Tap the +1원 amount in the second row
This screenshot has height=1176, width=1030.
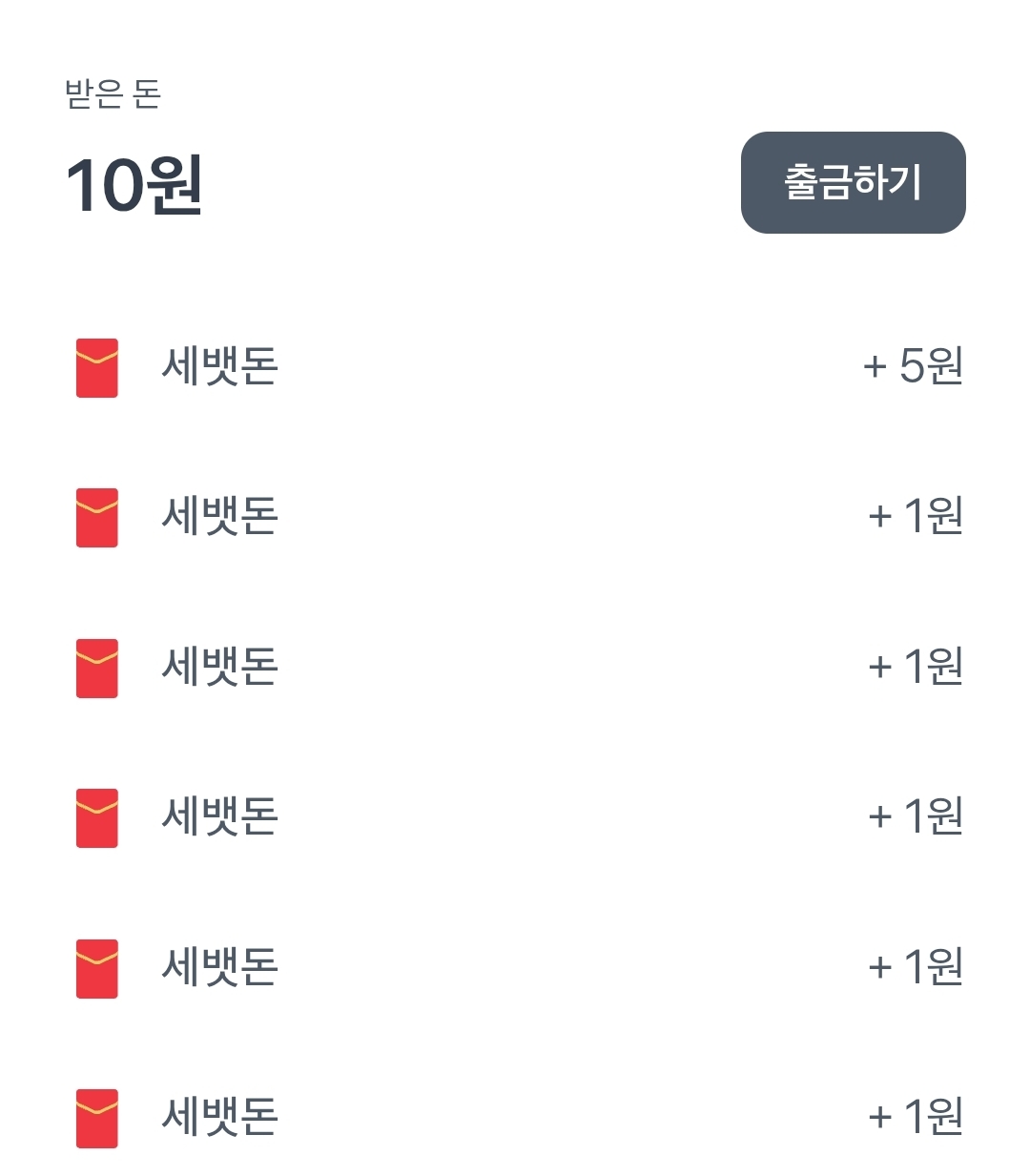(x=915, y=516)
